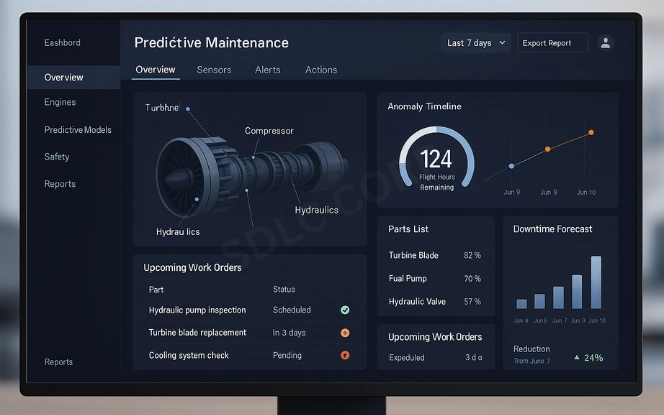Open the Last 7 days dropdown
Screen dimensions: 664x415
[476, 43]
